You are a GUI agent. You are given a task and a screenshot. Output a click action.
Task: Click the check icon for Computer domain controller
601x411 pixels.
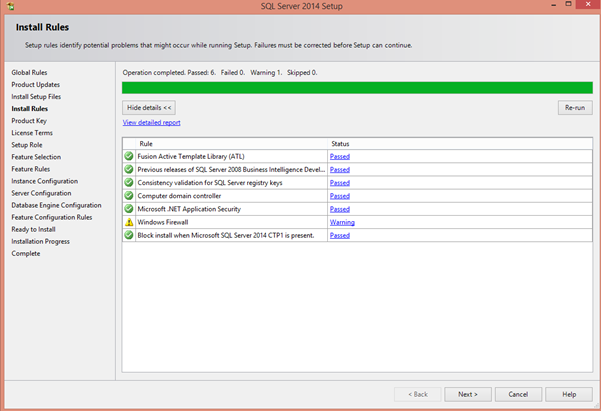[129, 196]
